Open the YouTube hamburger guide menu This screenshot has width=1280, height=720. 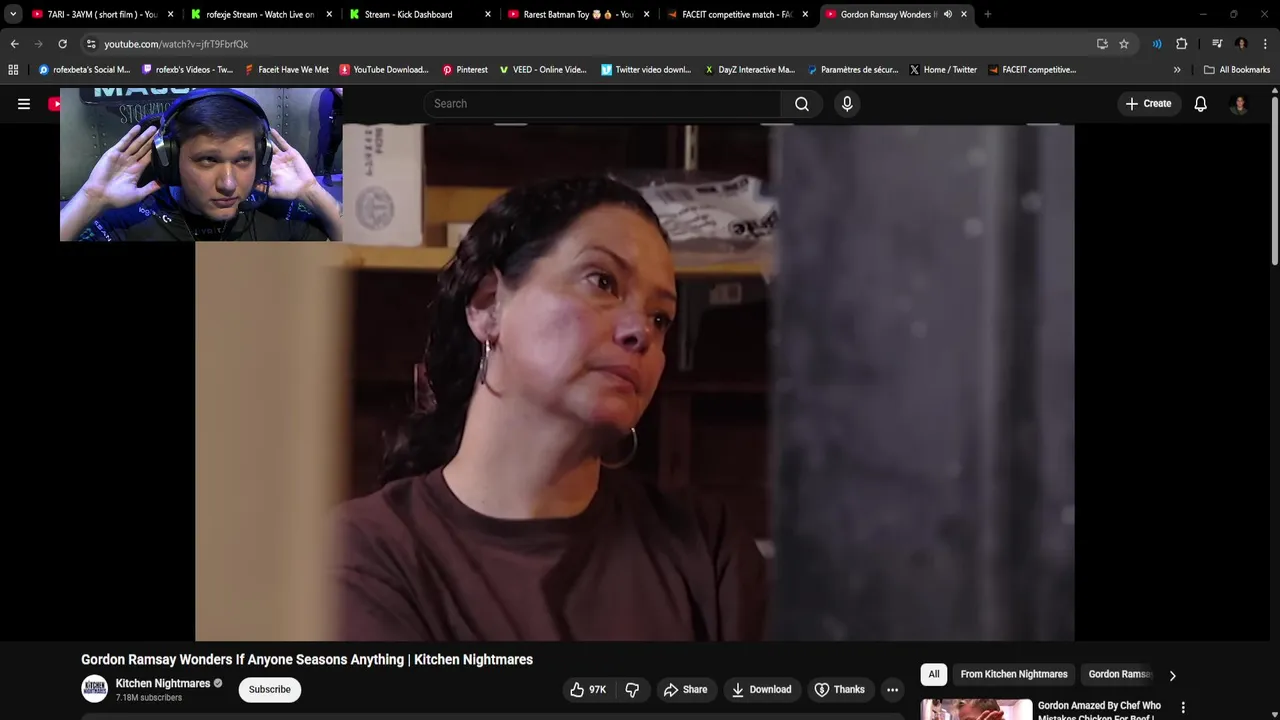coord(24,104)
